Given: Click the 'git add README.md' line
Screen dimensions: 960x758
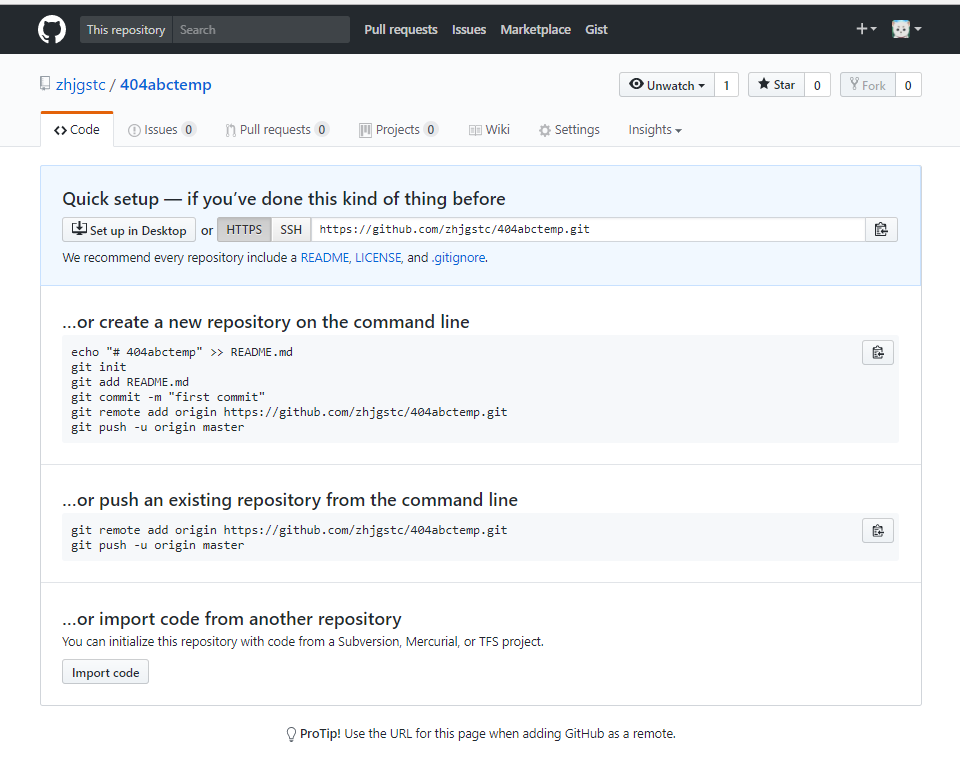Looking at the screenshot, I should point(130,382).
